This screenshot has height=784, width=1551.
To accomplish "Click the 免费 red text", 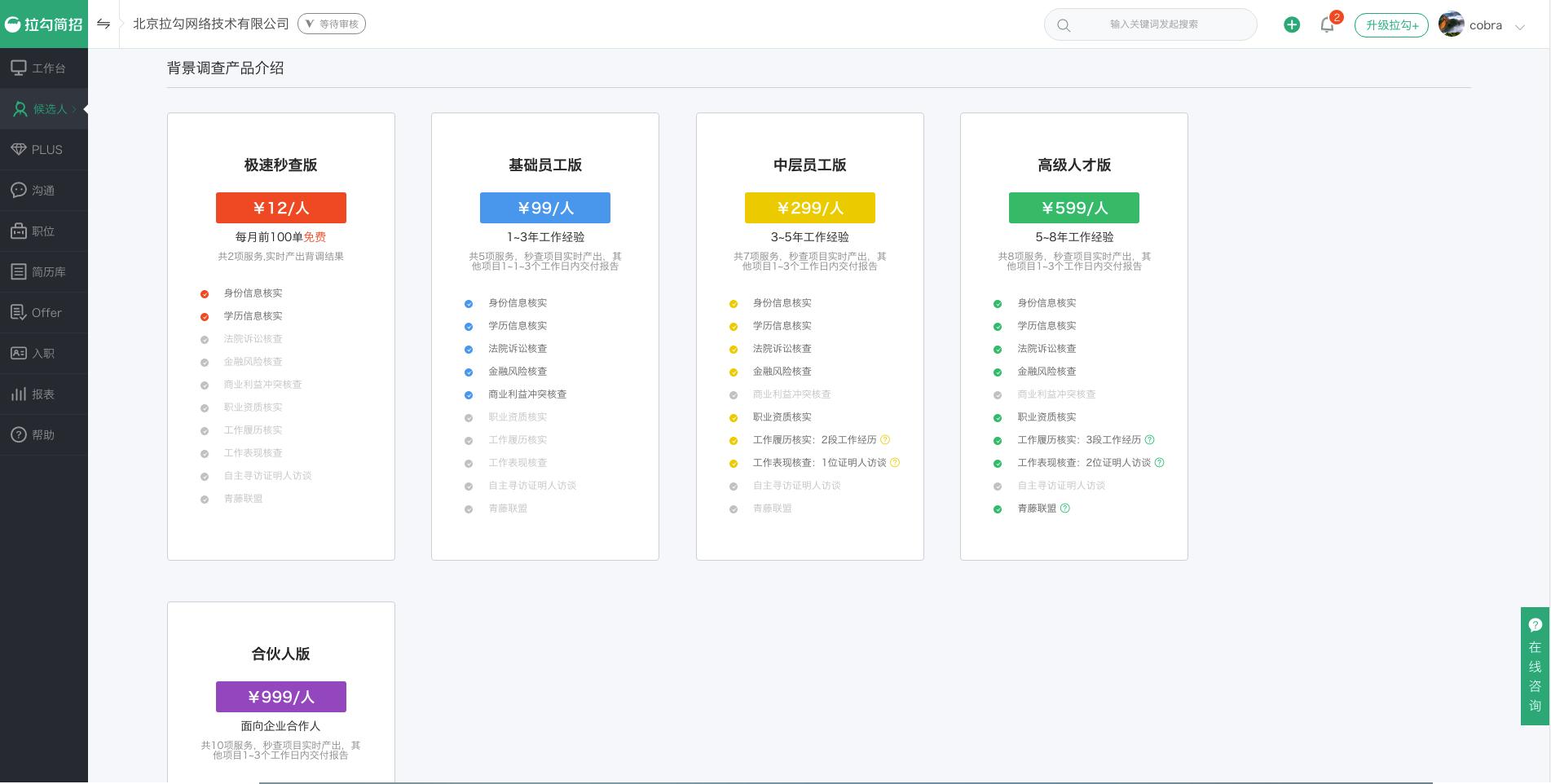I will 315,237.
